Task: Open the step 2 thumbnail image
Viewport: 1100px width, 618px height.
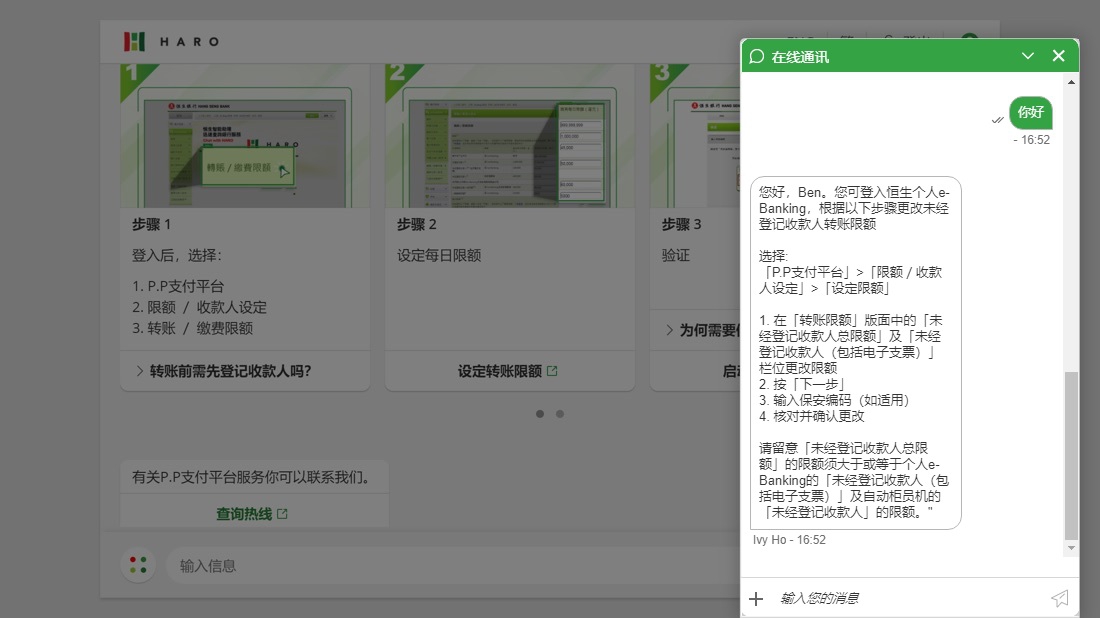Action: pyautogui.click(x=509, y=136)
